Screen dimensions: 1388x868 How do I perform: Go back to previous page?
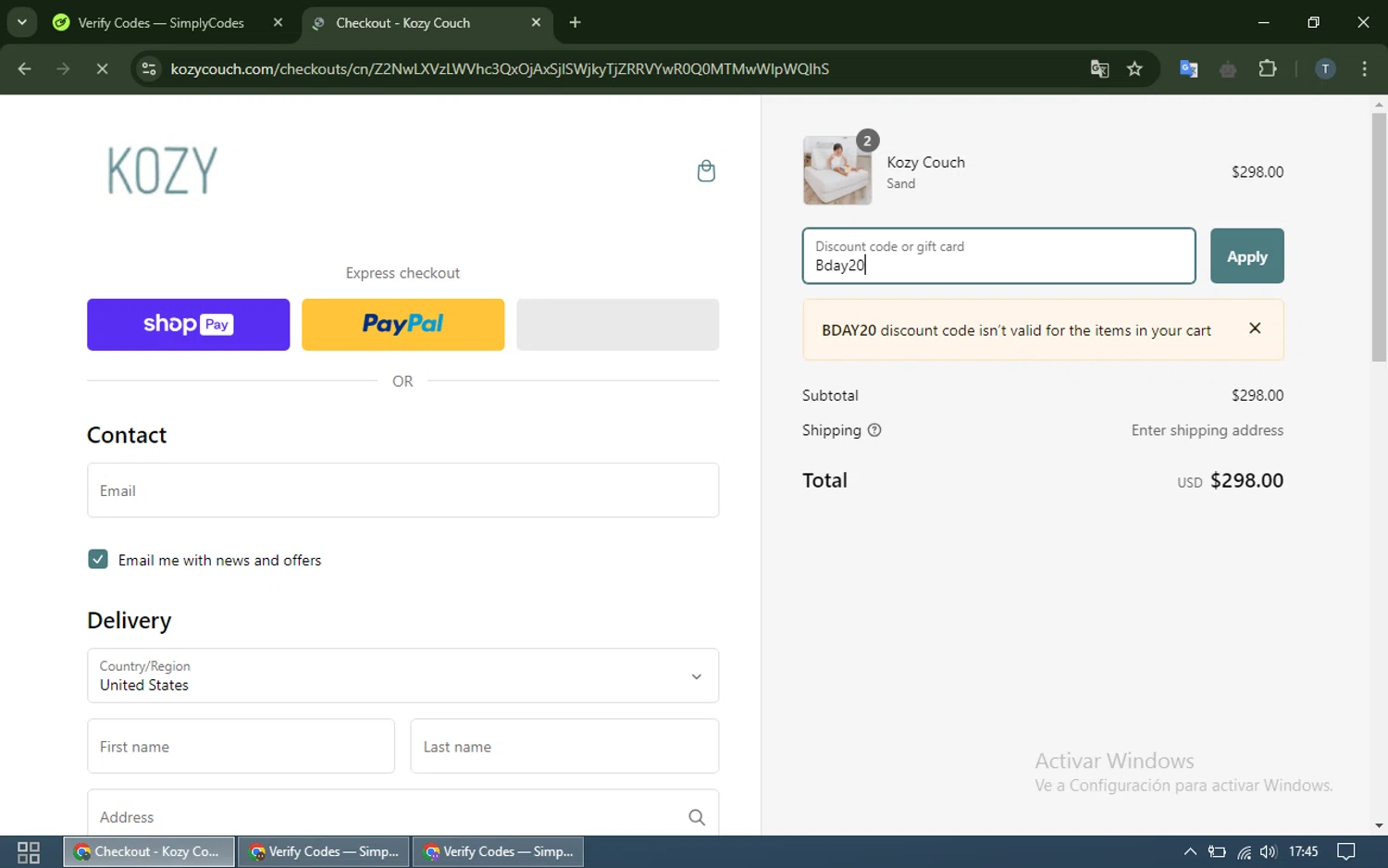coord(25,68)
